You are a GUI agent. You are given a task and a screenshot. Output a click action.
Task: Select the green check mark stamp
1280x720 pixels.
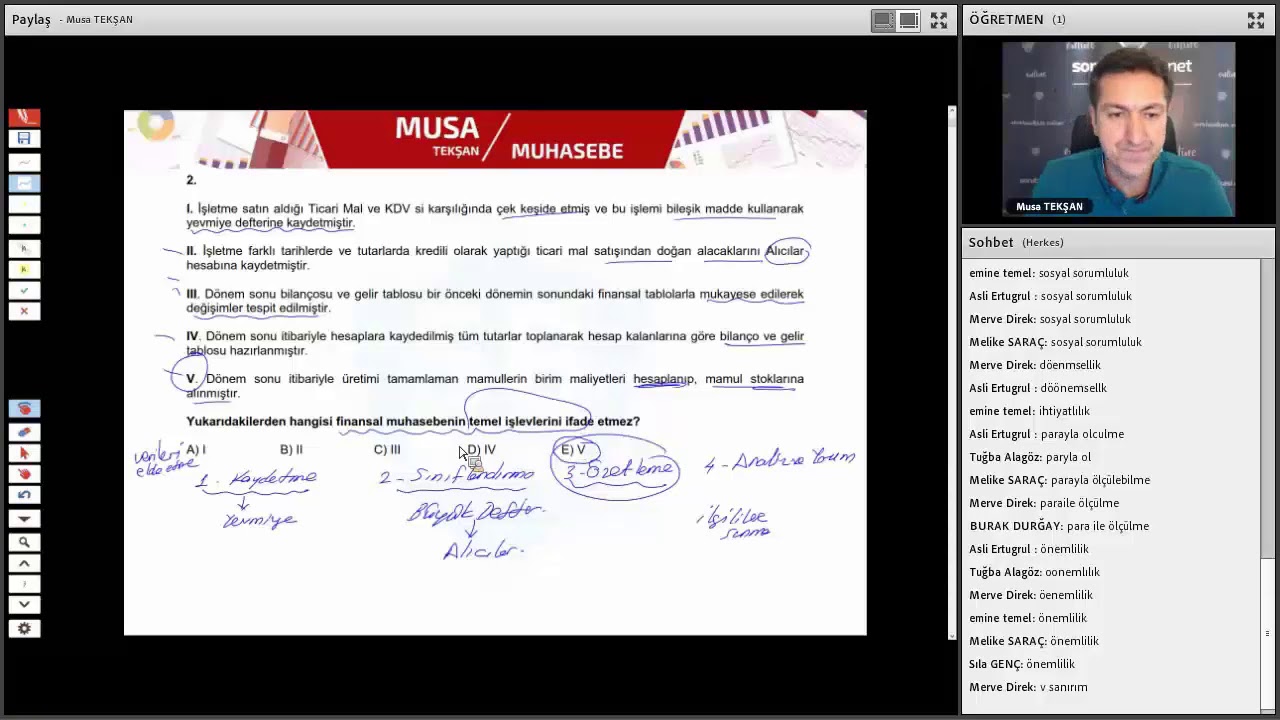click(24, 291)
